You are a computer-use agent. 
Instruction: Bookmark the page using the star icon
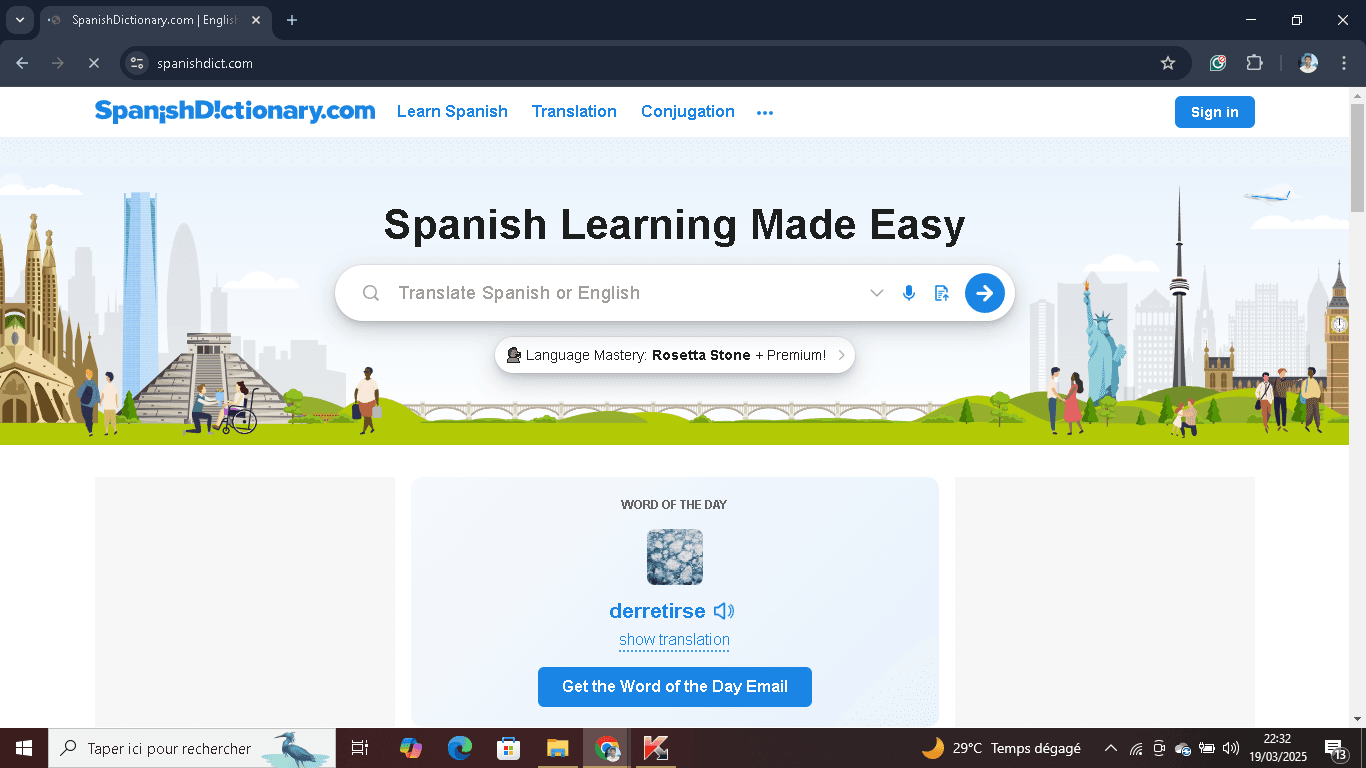tap(1168, 62)
